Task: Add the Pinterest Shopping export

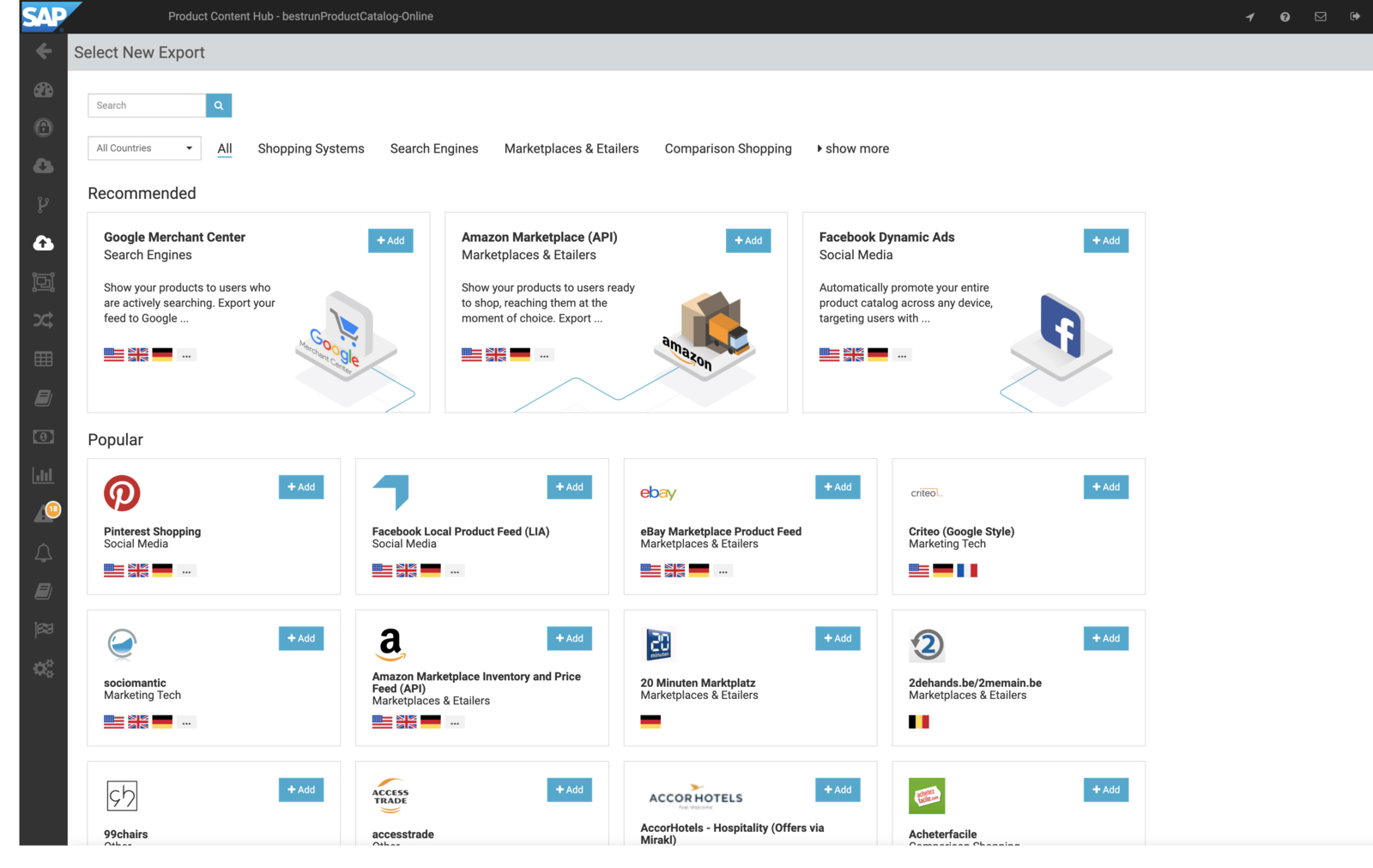Action: pyautogui.click(x=301, y=487)
